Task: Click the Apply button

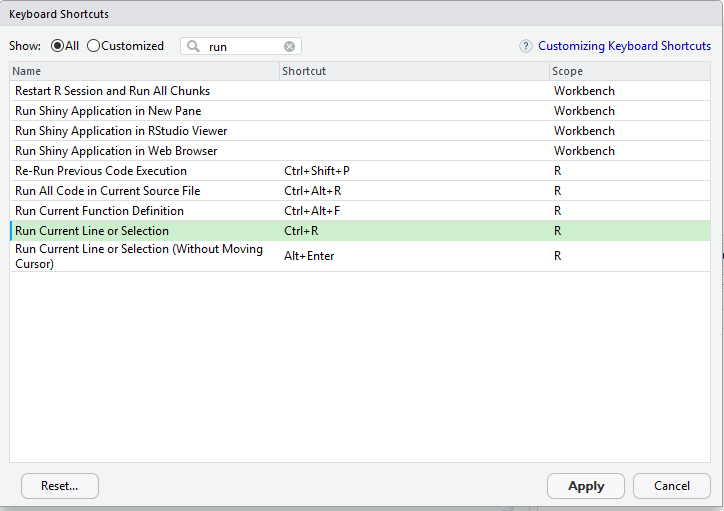Action: 586,486
